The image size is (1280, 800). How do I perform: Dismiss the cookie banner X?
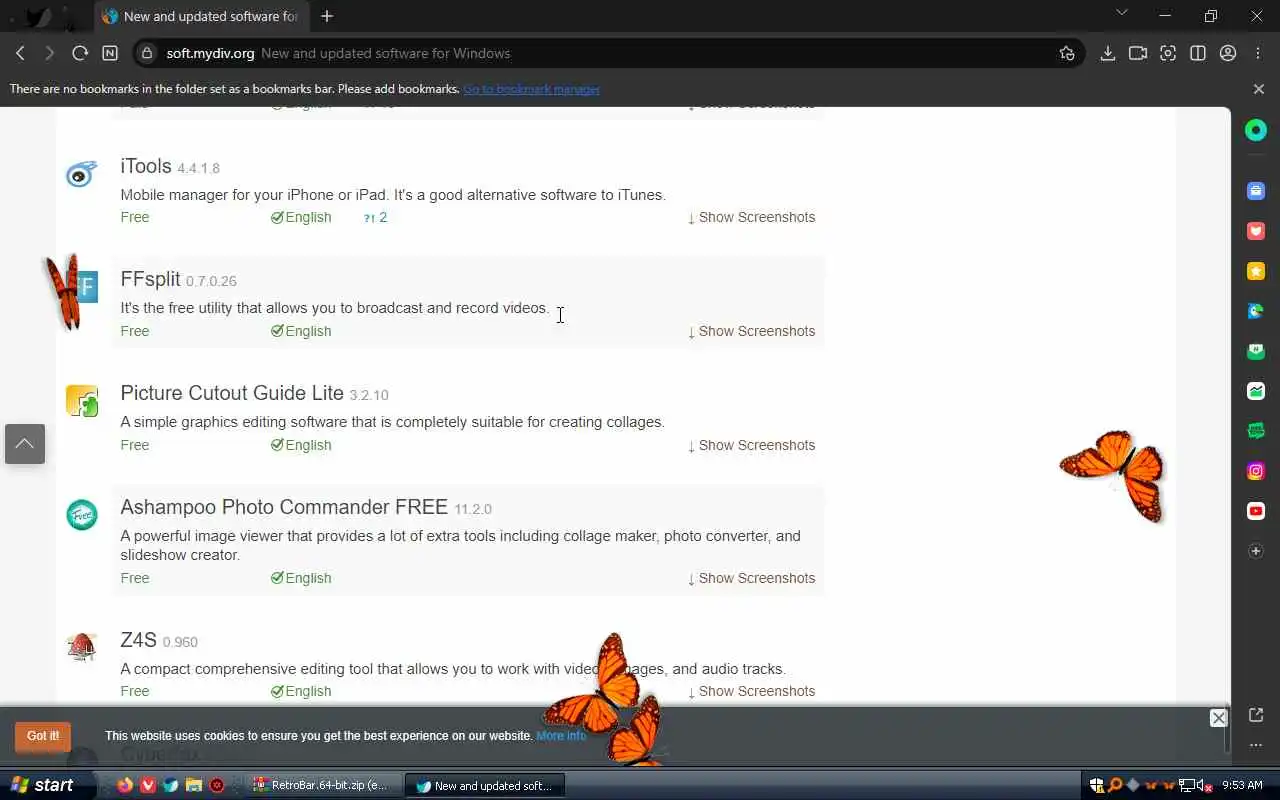click(x=1218, y=718)
